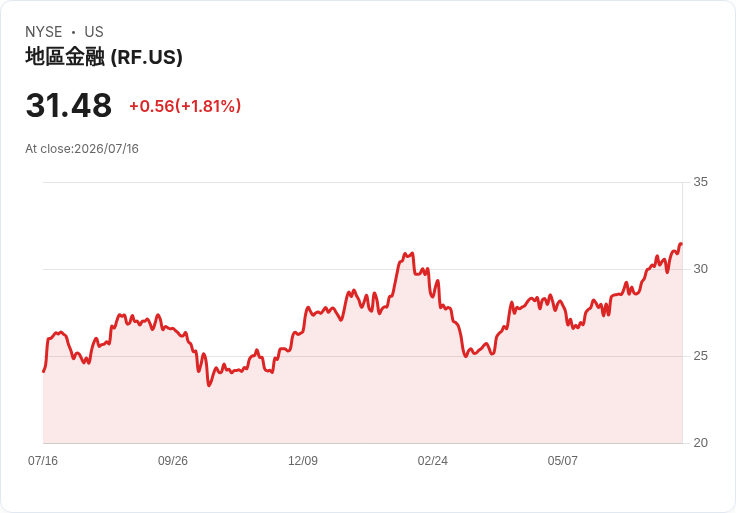Viewport: 736px width, 513px height.
Task: Click the NYSE exchange label
Action: 44,32
